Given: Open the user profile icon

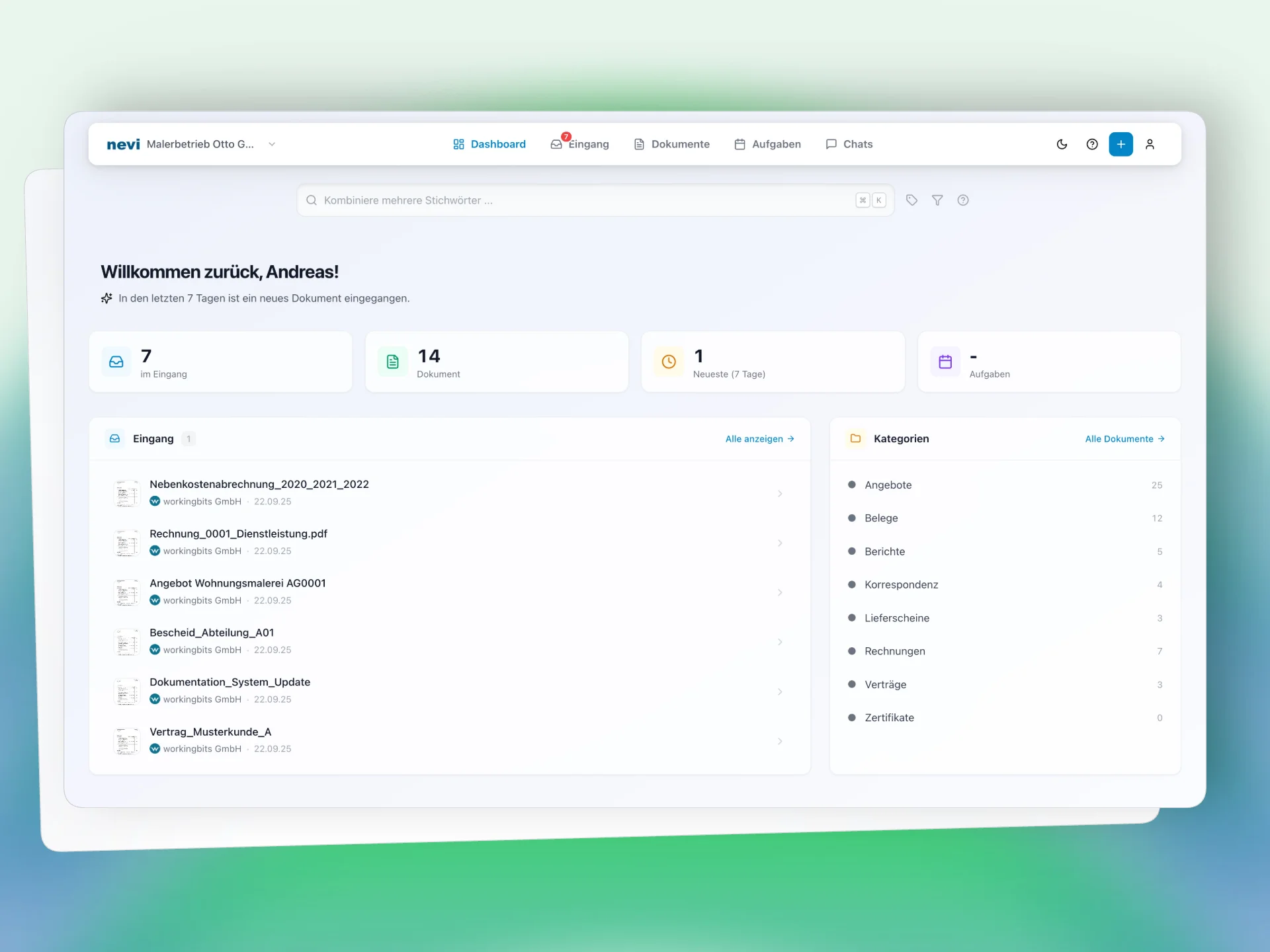Looking at the screenshot, I should 1150,144.
